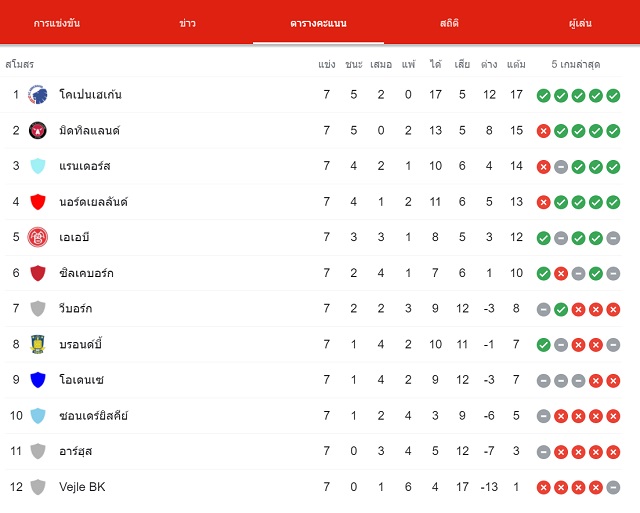Click มิดทิลแลนด์'s red loss result icon
Viewport: 640px width, 513px height.
tap(543, 131)
